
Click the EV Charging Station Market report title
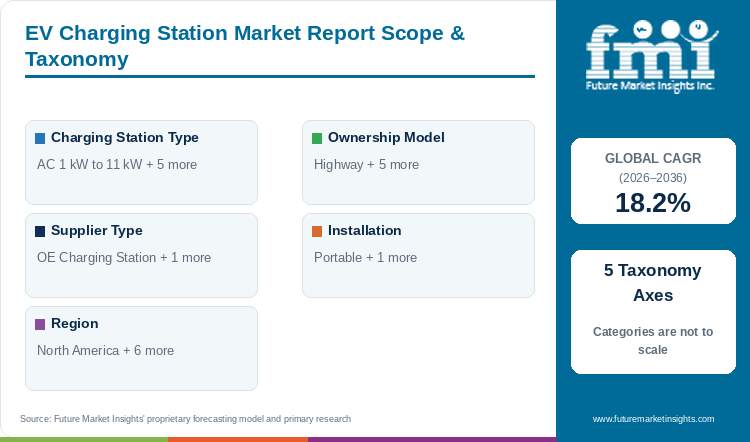(245, 46)
